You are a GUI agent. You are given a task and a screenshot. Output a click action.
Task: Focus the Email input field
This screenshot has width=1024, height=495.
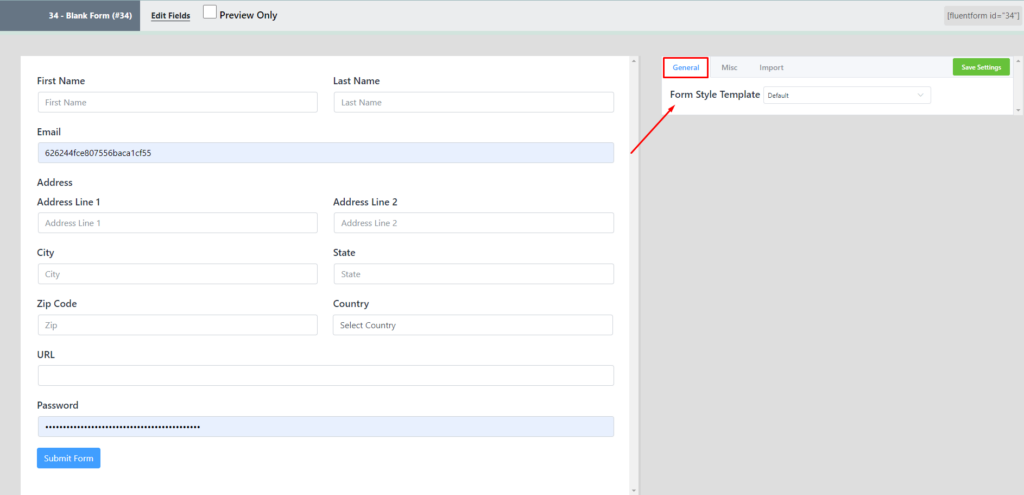click(326, 153)
